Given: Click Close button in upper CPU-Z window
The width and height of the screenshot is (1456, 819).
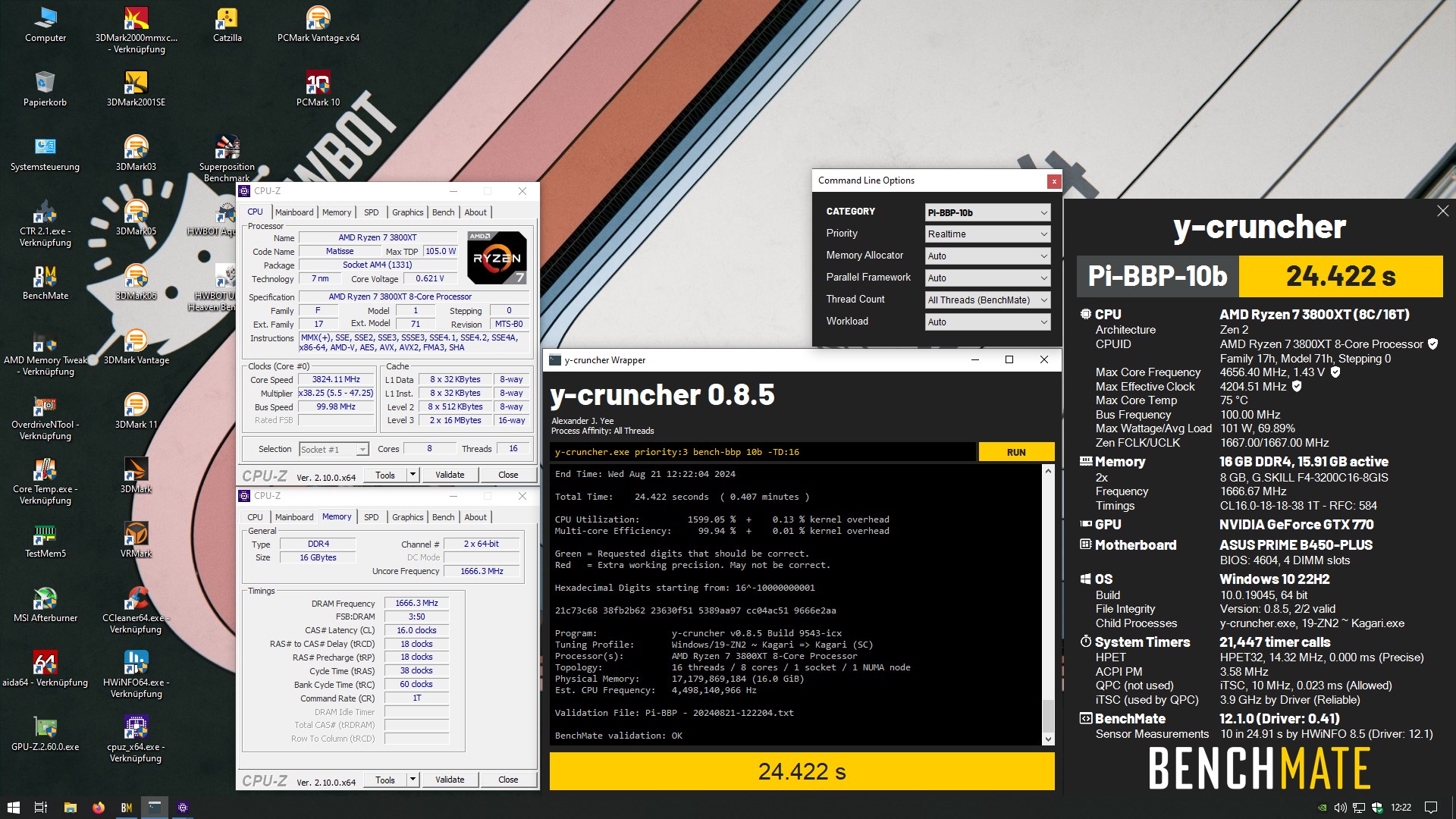Looking at the screenshot, I should point(508,475).
